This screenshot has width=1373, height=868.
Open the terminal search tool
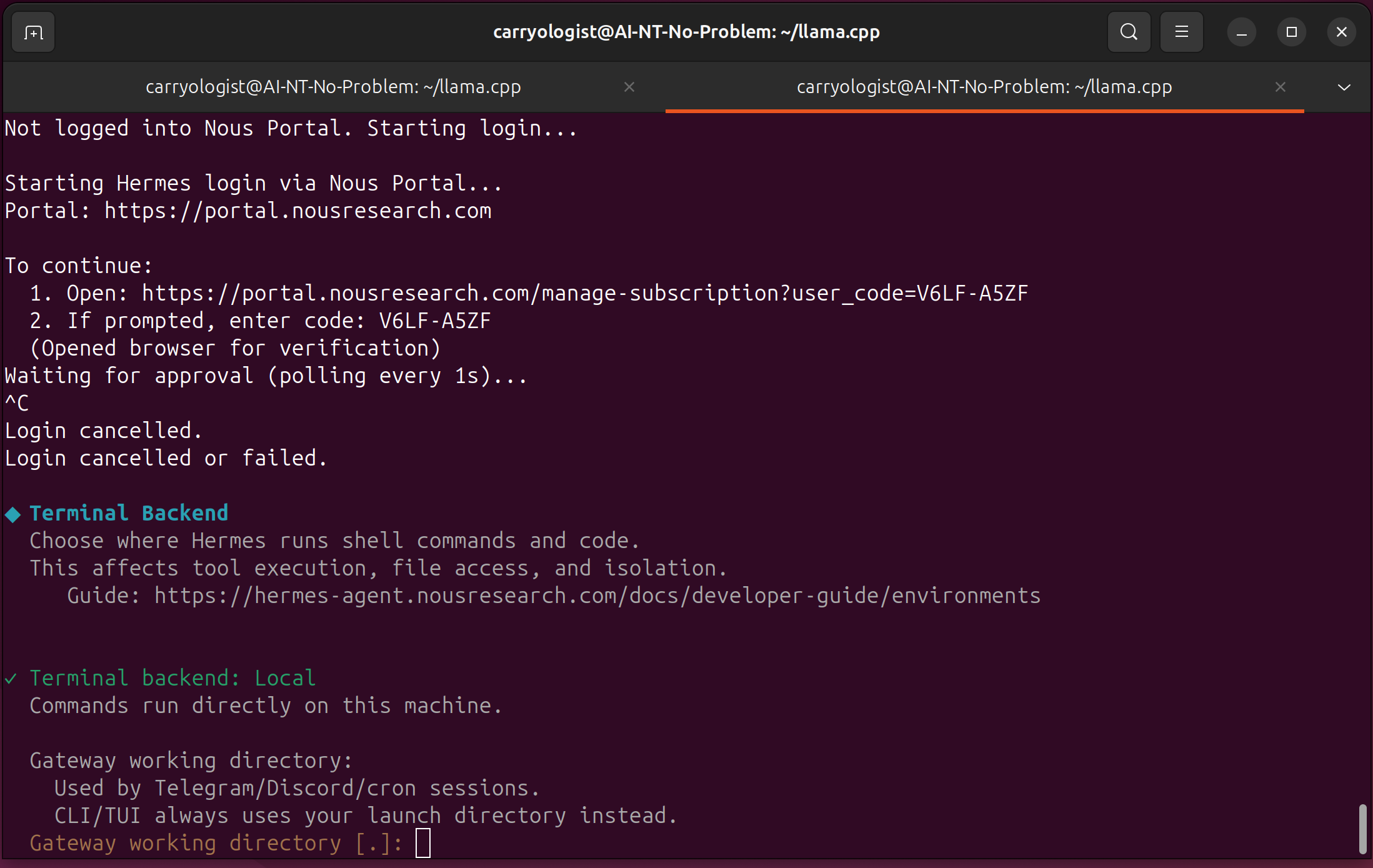click(1129, 32)
